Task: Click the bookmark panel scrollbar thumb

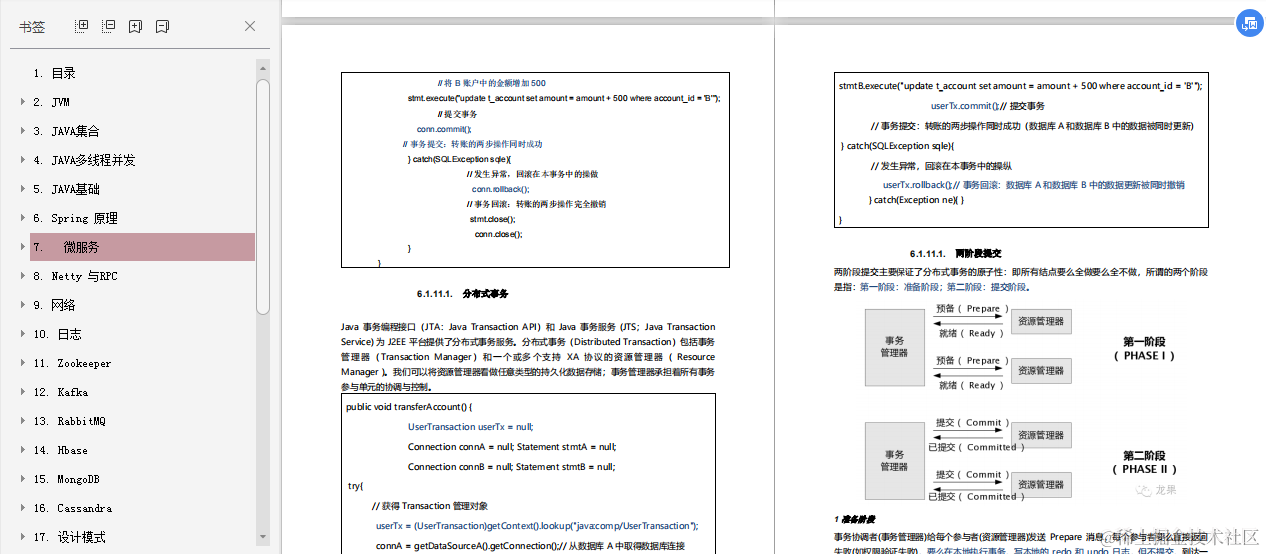Action: 263,196
